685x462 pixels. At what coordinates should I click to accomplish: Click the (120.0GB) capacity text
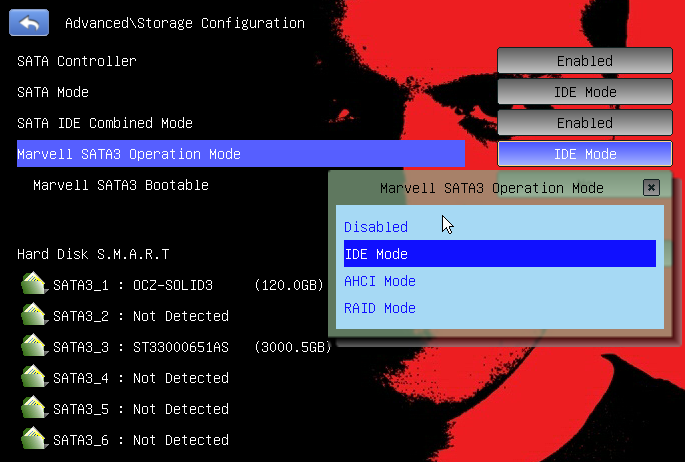289,285
